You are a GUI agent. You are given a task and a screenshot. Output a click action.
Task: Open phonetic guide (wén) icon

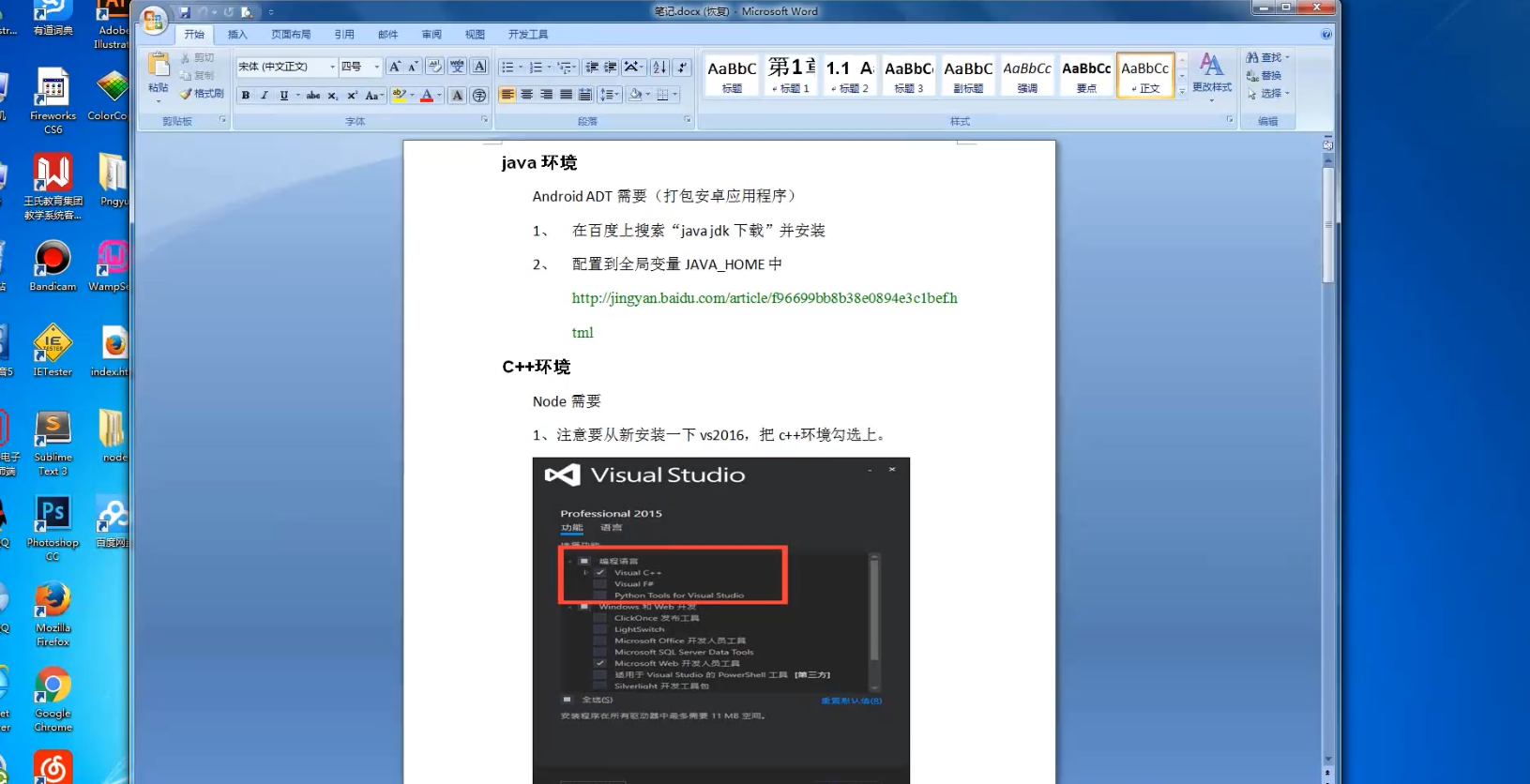pyautogui.click(x=457, y=67)
